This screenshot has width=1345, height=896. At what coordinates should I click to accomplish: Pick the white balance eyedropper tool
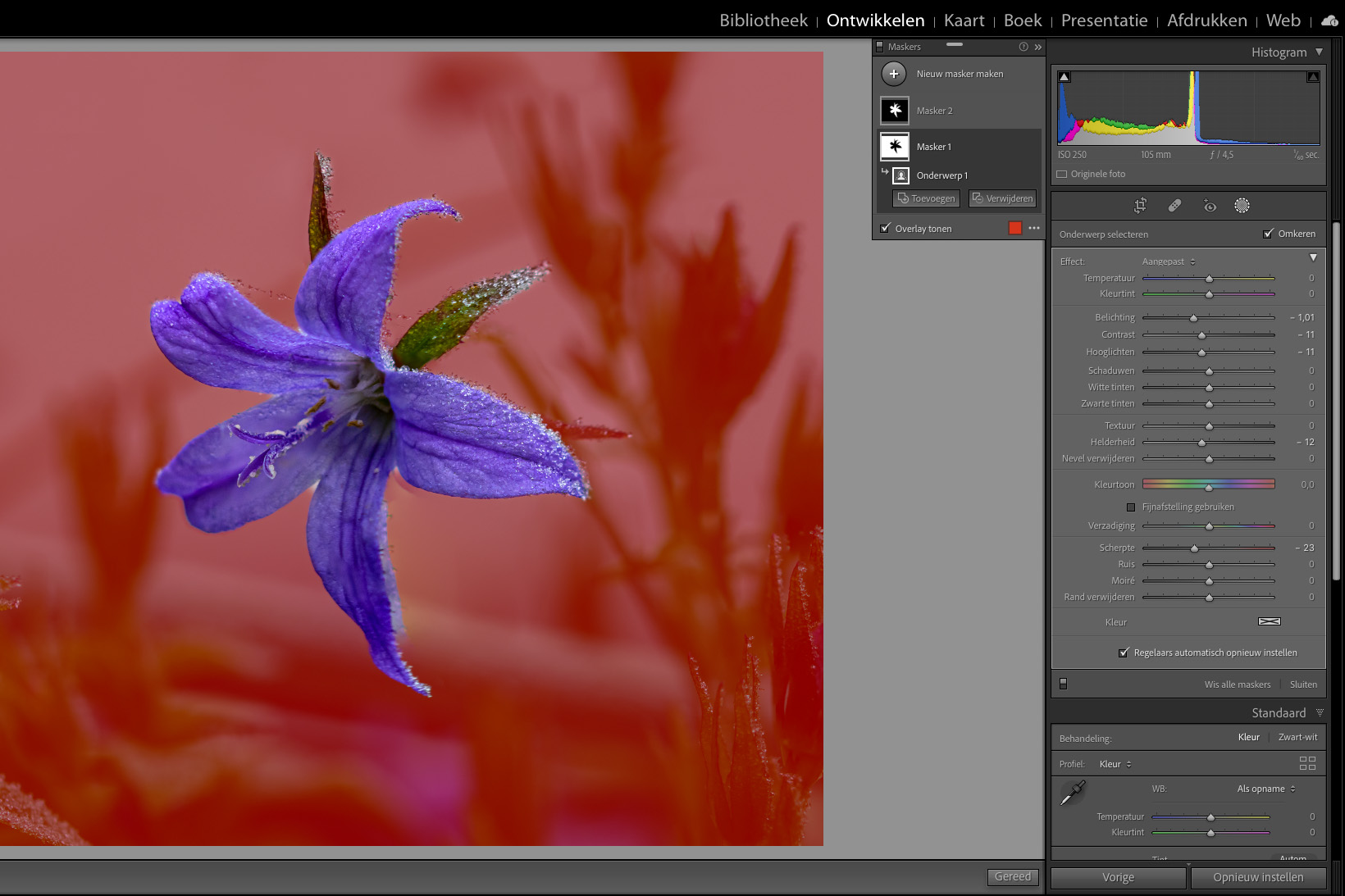coord(1073,793)
